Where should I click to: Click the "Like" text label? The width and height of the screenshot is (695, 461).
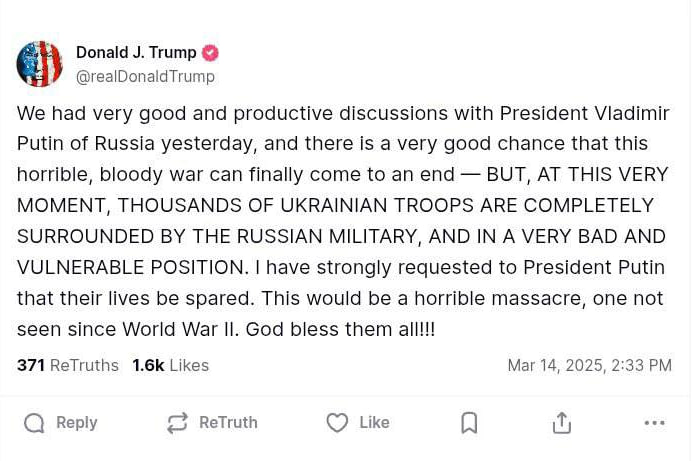[x=374, y=423]
